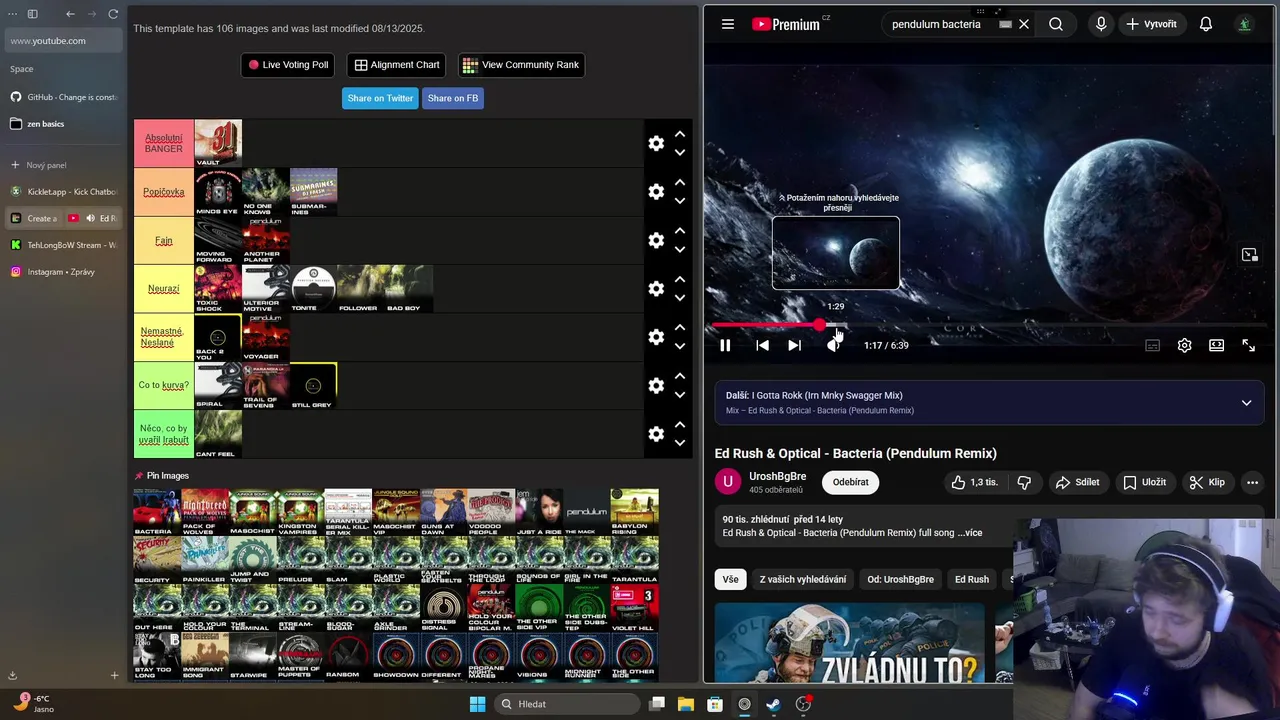This screenshot has width=1280, height=720.
Task: Go to the previous video in playlist
Action: pos(762,345)
